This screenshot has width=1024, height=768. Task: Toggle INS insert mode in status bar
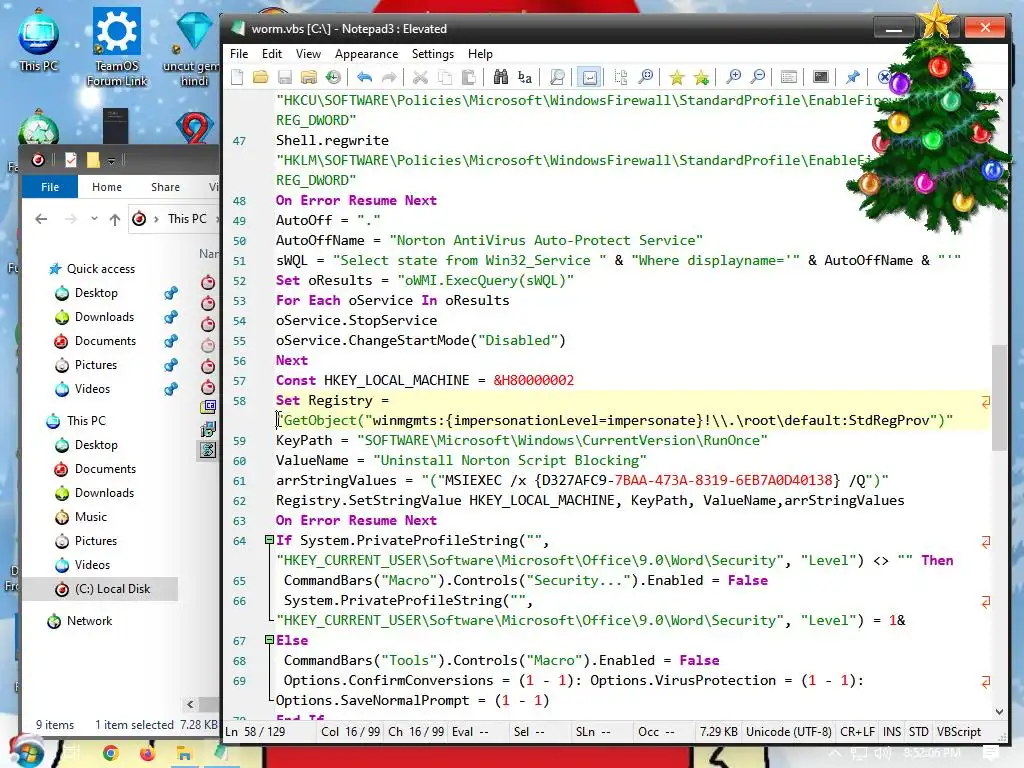click(891, 732)
